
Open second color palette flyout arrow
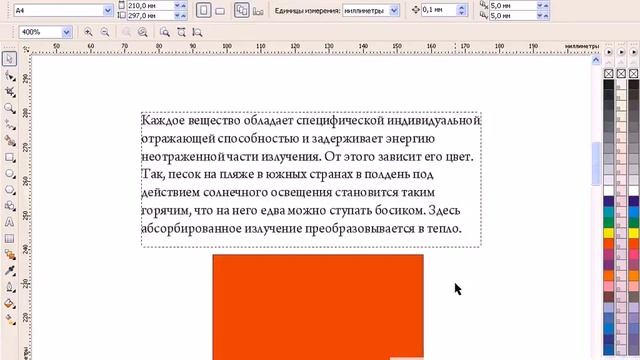click(621, 52)
